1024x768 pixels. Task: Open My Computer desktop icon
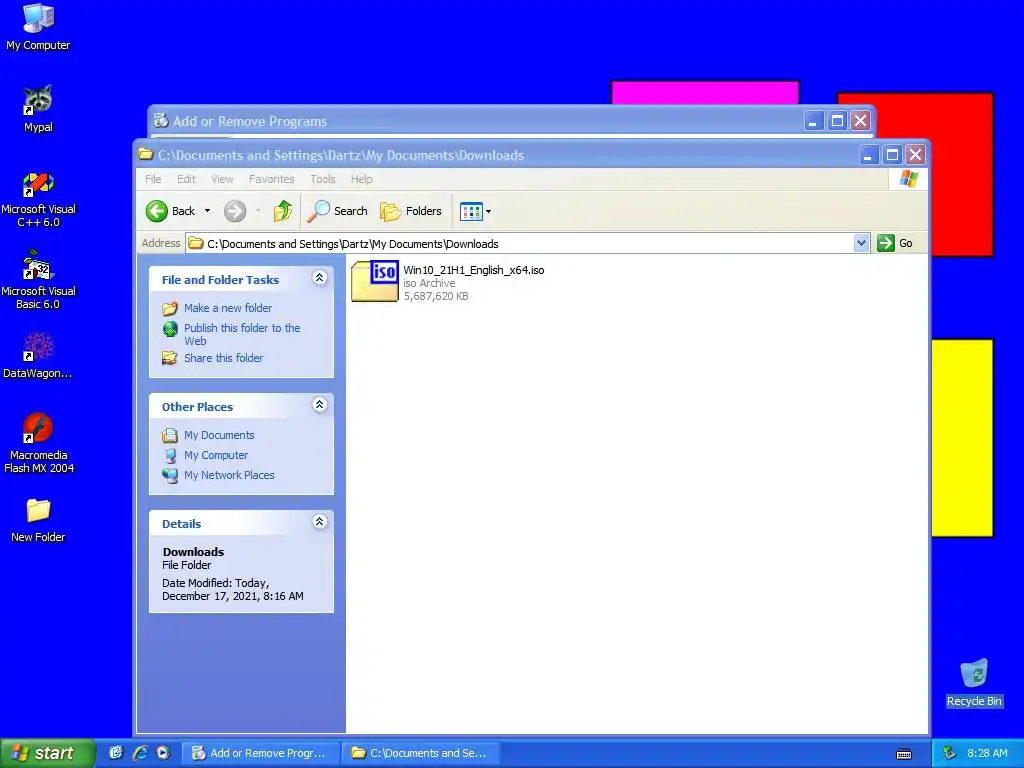[x=38, y=27]
